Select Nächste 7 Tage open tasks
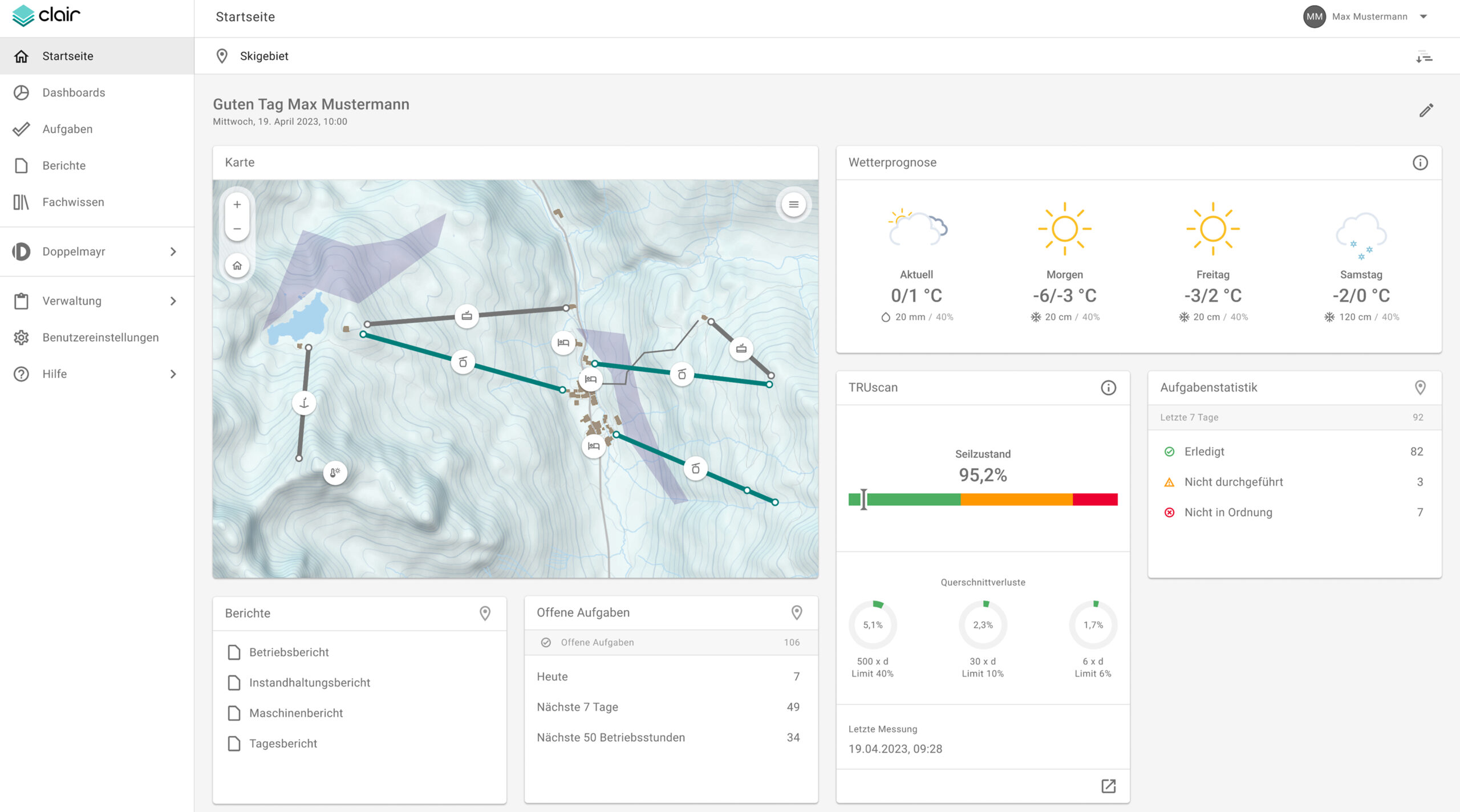 [577, 707]
